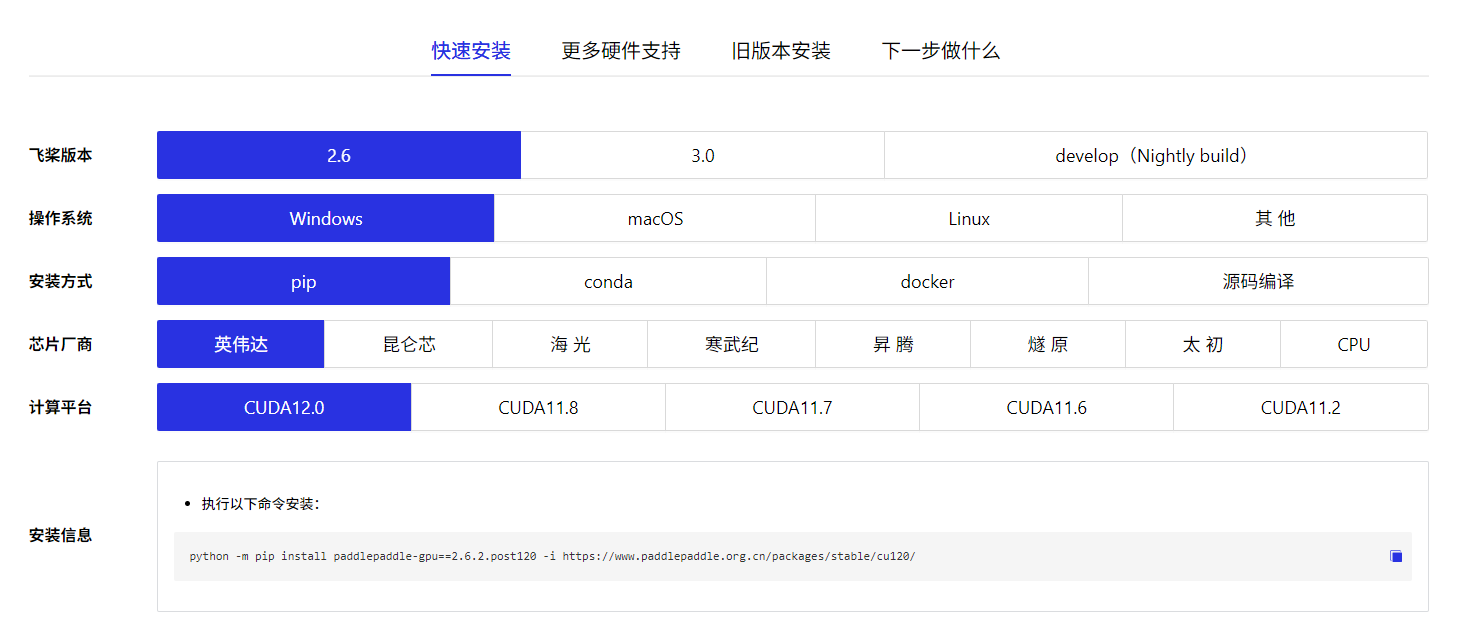
Task: Switch chip vendor to CPU
Action: 1354,344
